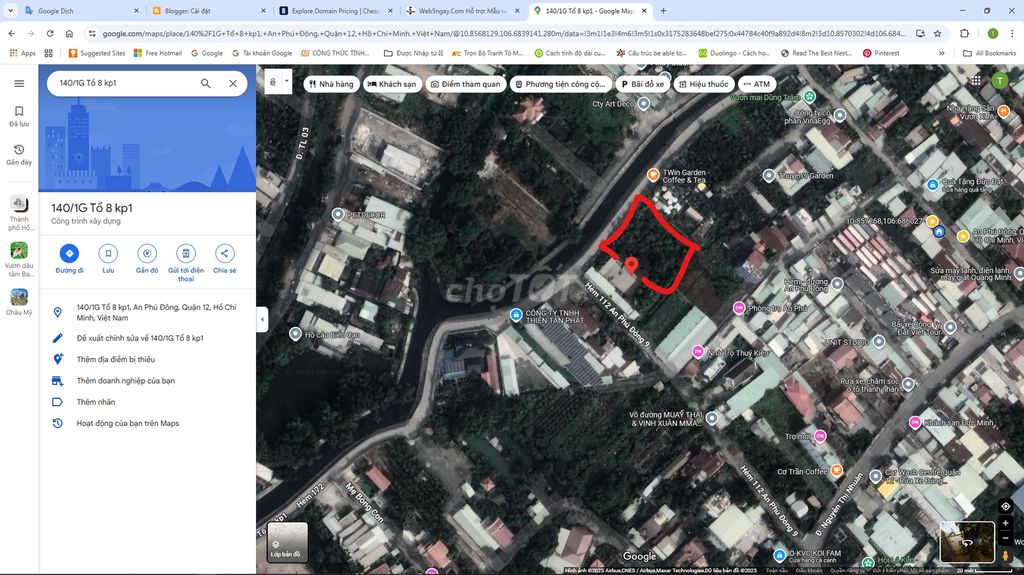This screenshot has width=1024, height=575.
Task: Click the Đã lưu saved places icon
Action: 19,116
